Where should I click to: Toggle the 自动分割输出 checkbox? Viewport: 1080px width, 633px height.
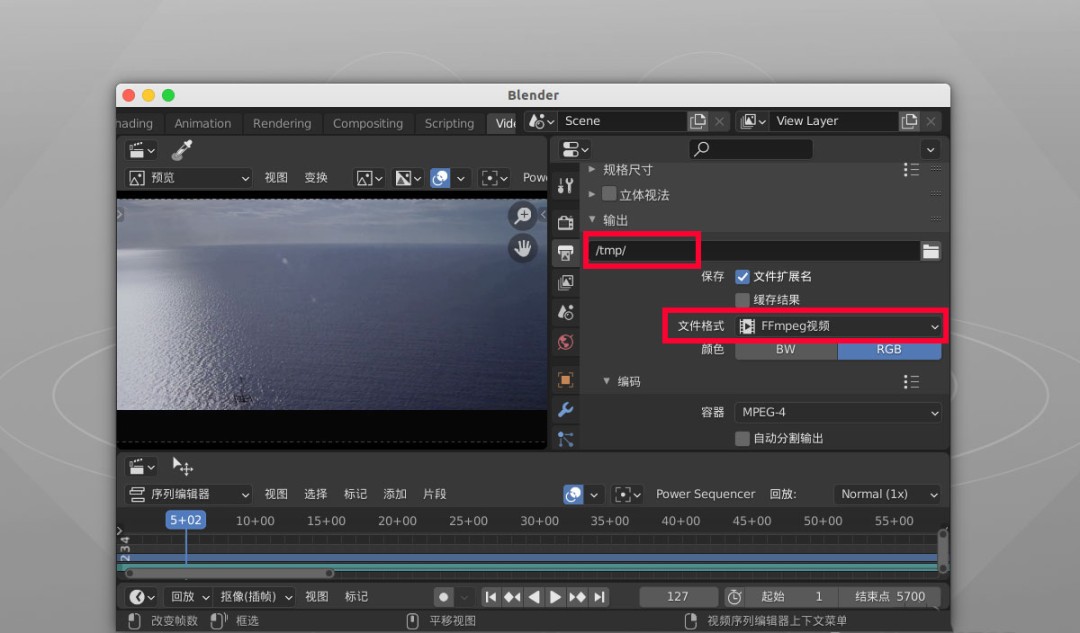coord(741,439)
